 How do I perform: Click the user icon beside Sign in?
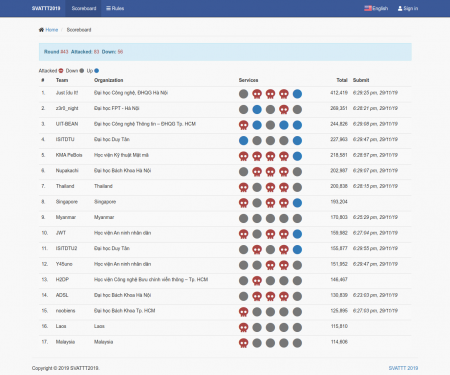tap(400, 8)
